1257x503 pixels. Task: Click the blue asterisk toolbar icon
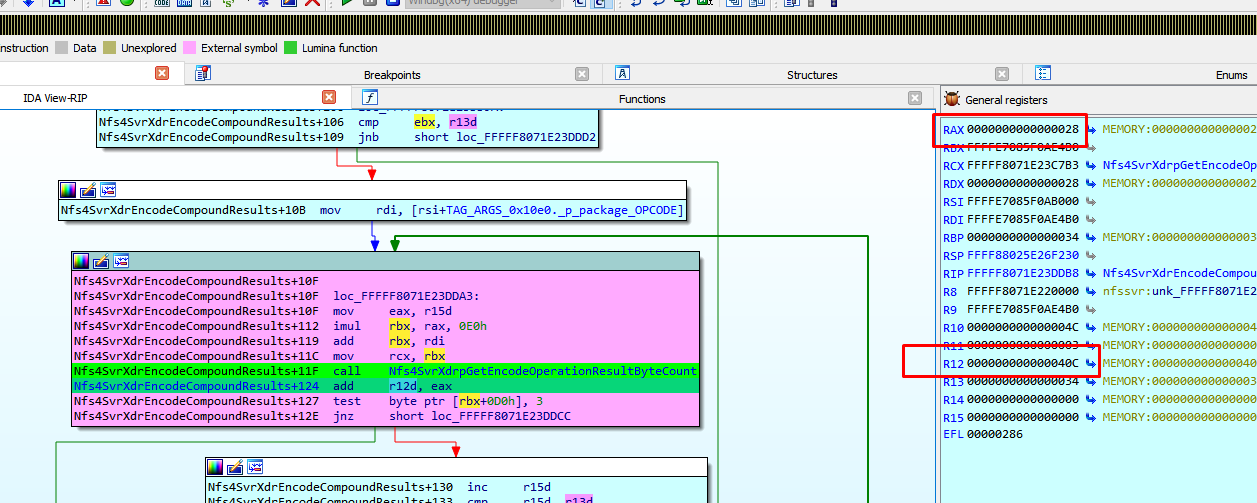[263, 3]
